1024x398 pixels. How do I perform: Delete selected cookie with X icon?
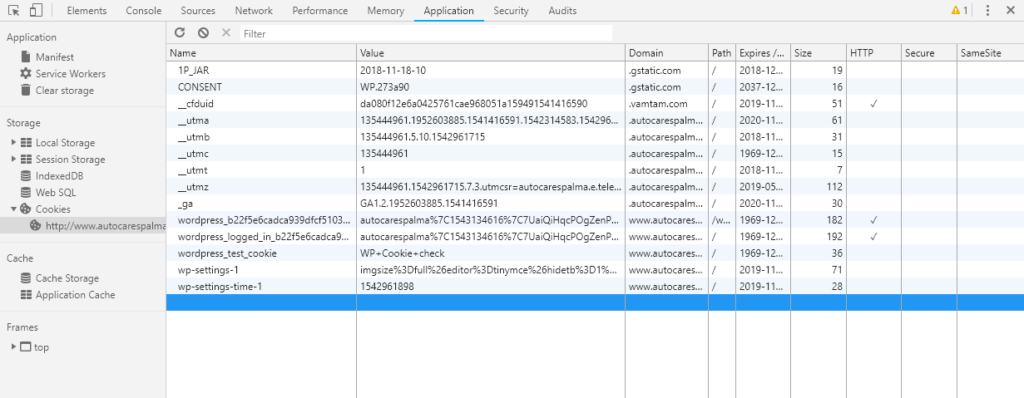click(226, 33)
